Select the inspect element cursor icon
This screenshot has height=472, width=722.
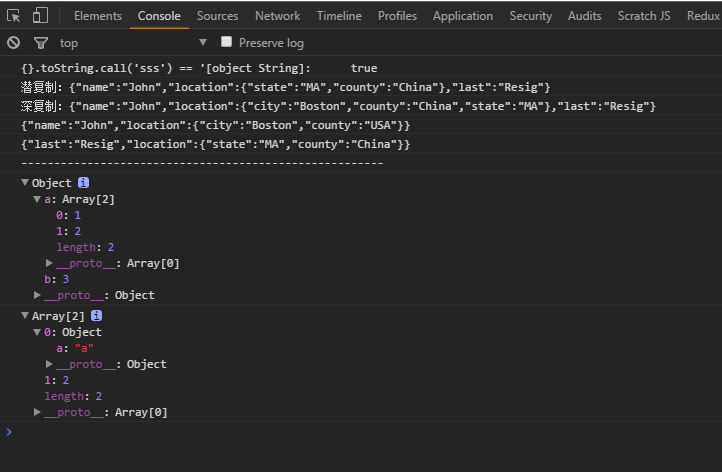(x=14, y=15)
